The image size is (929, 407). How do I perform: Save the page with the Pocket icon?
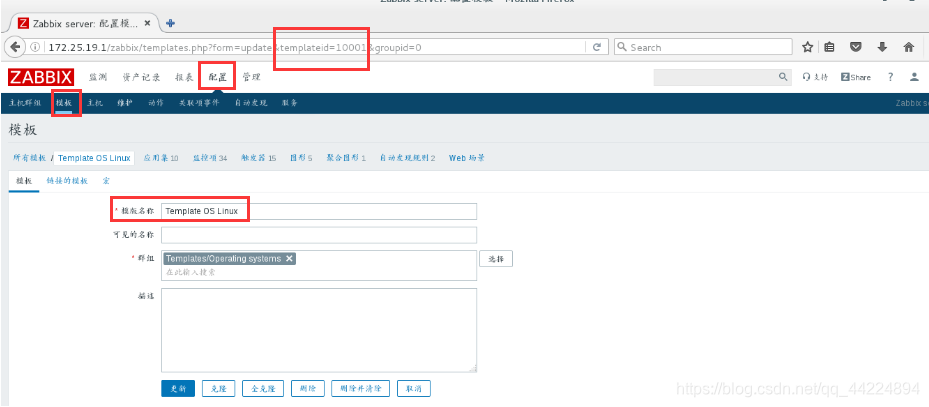tap(856, 47)
